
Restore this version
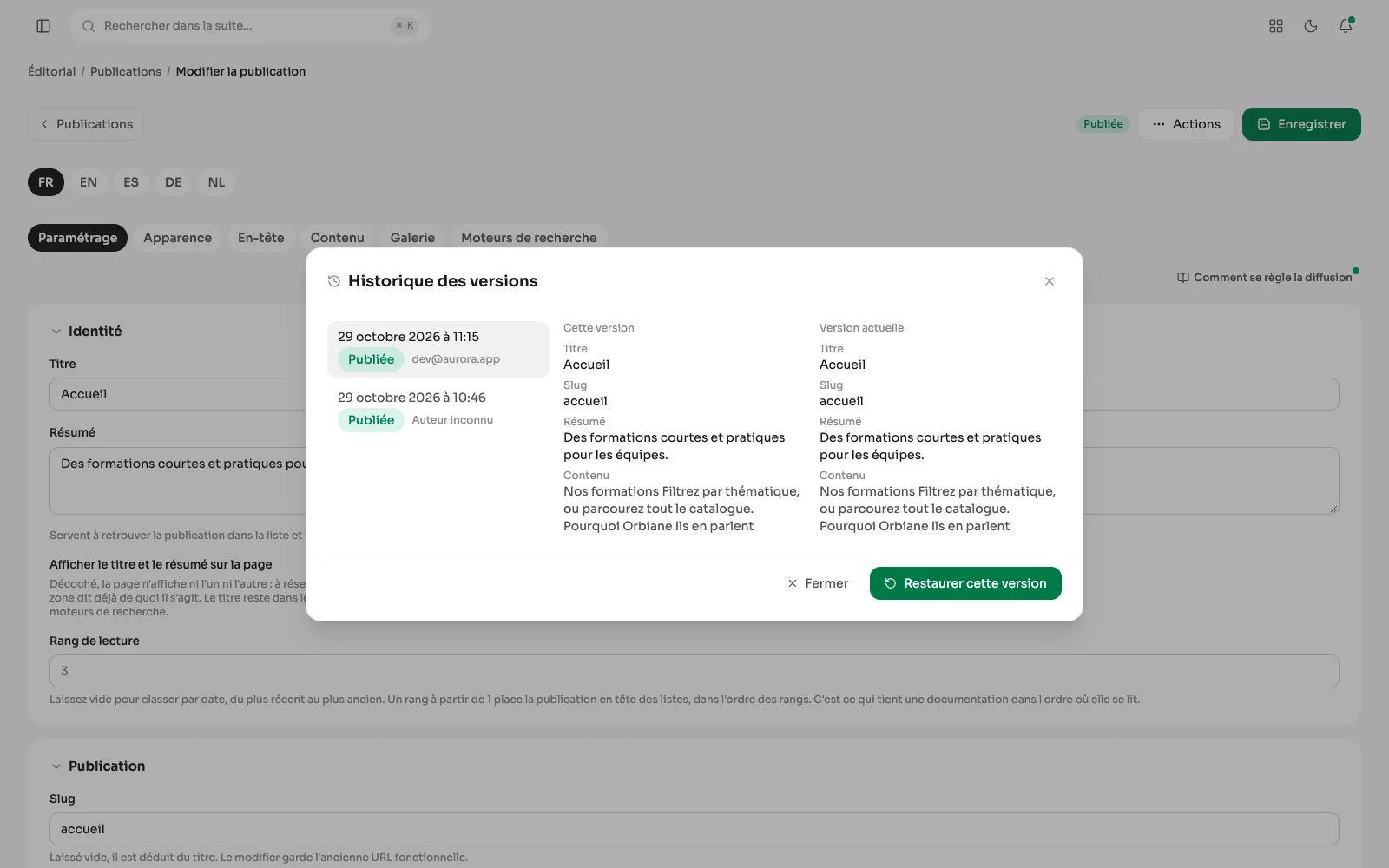(965, 583)
